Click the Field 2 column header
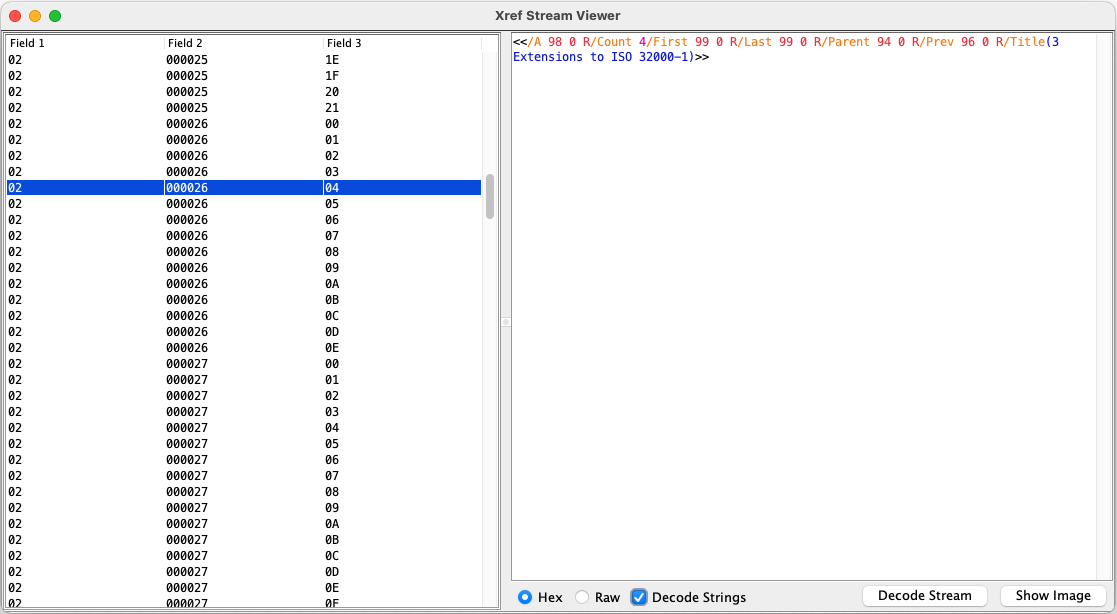 (x=190, y=43)
